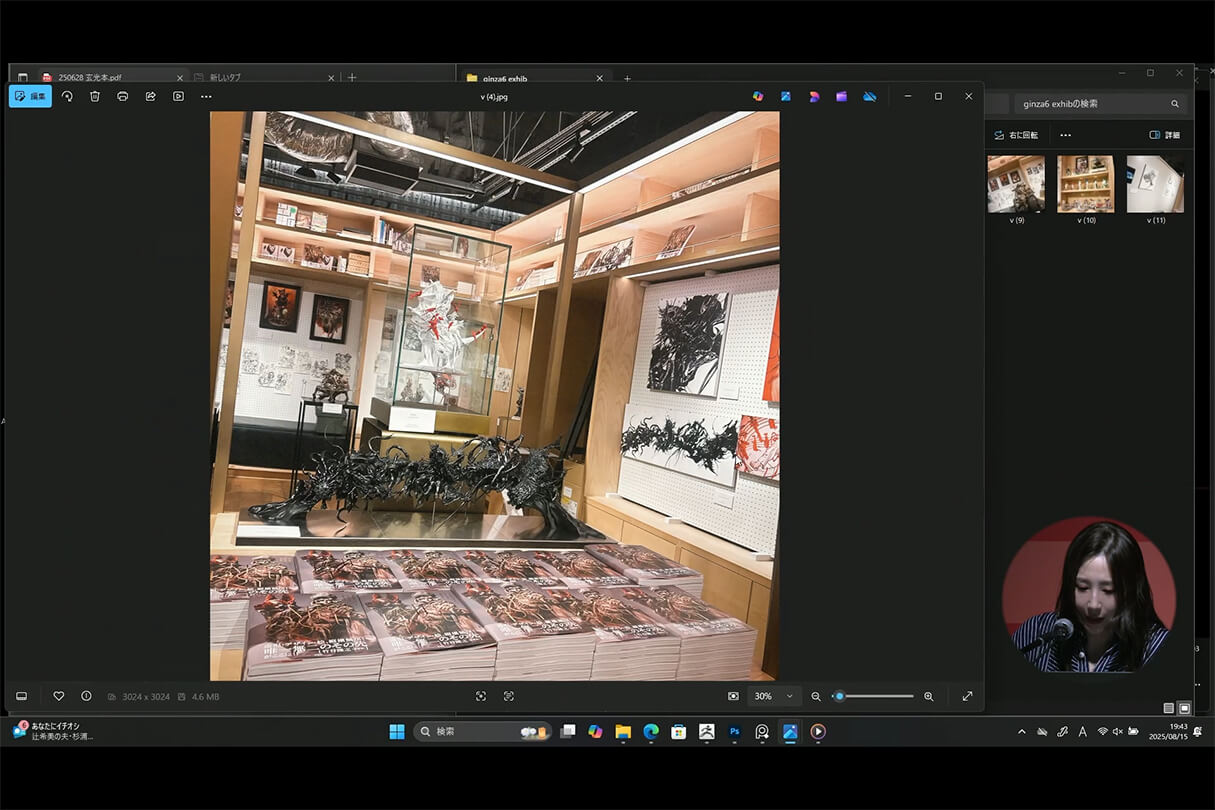
Task: Click the zoom in magnifier icon
Action: pyautogui.click(x=928, y=696)
